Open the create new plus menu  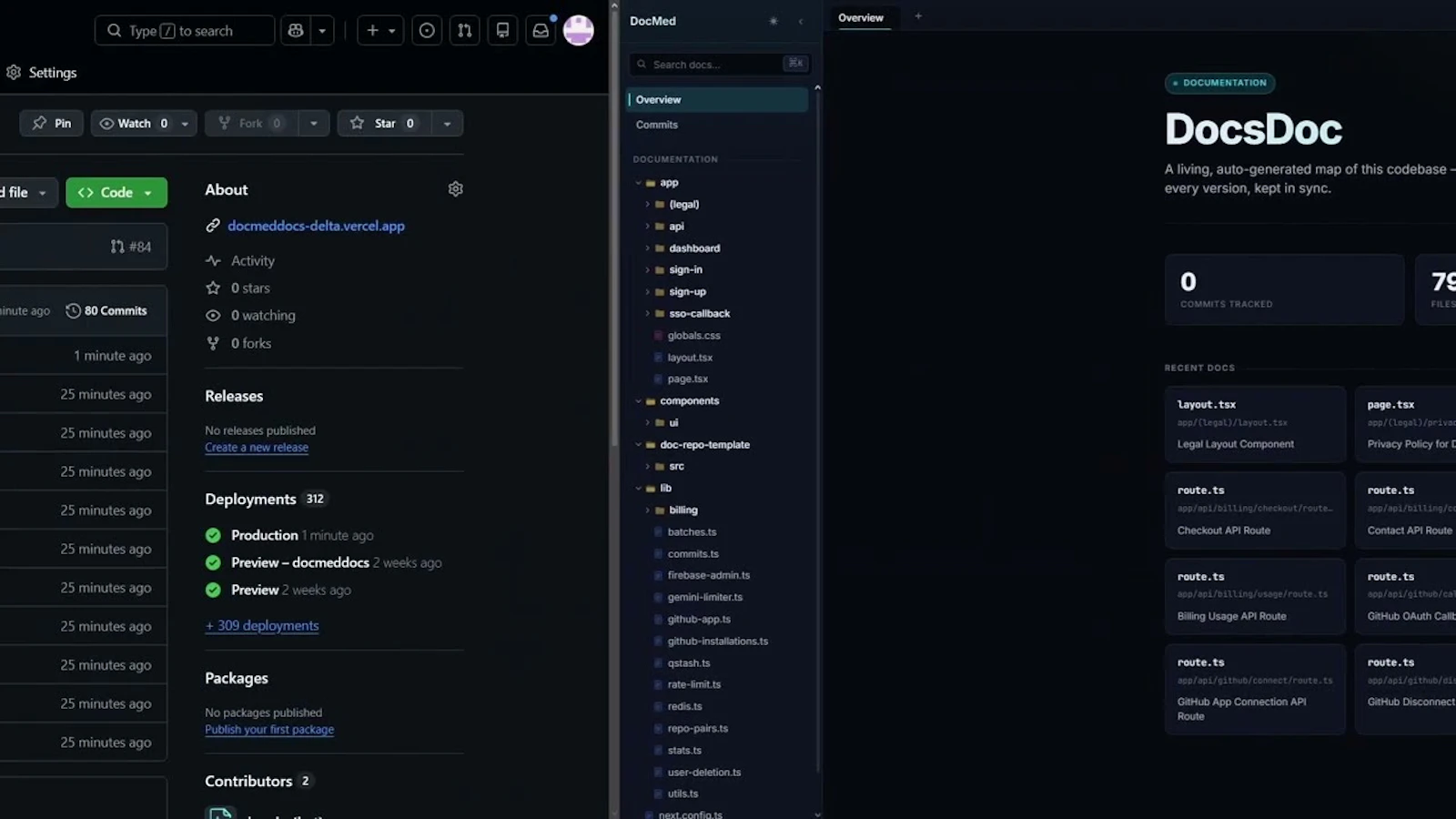380,31
